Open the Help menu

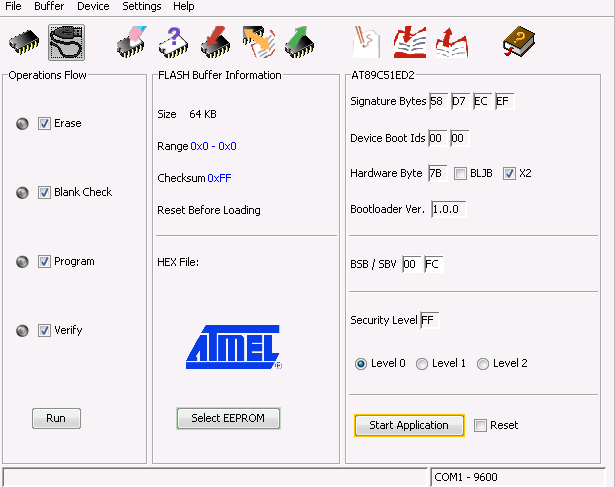tap(184, 6)
